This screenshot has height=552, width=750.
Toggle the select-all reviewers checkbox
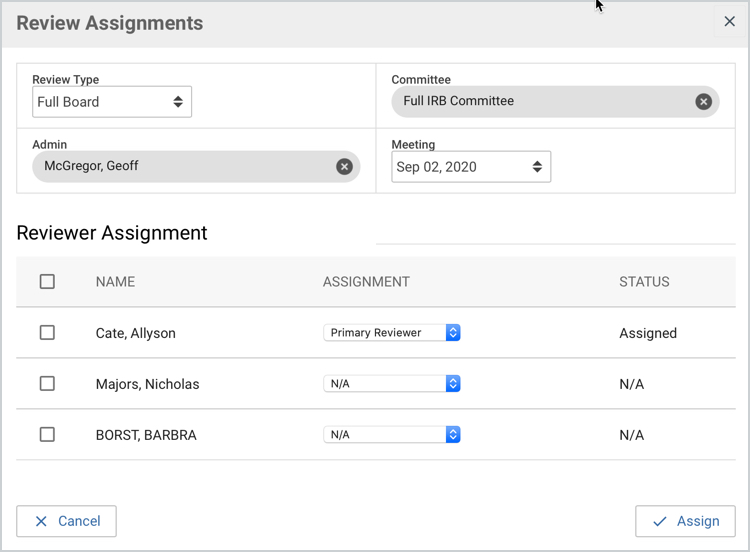pos(47,282)
